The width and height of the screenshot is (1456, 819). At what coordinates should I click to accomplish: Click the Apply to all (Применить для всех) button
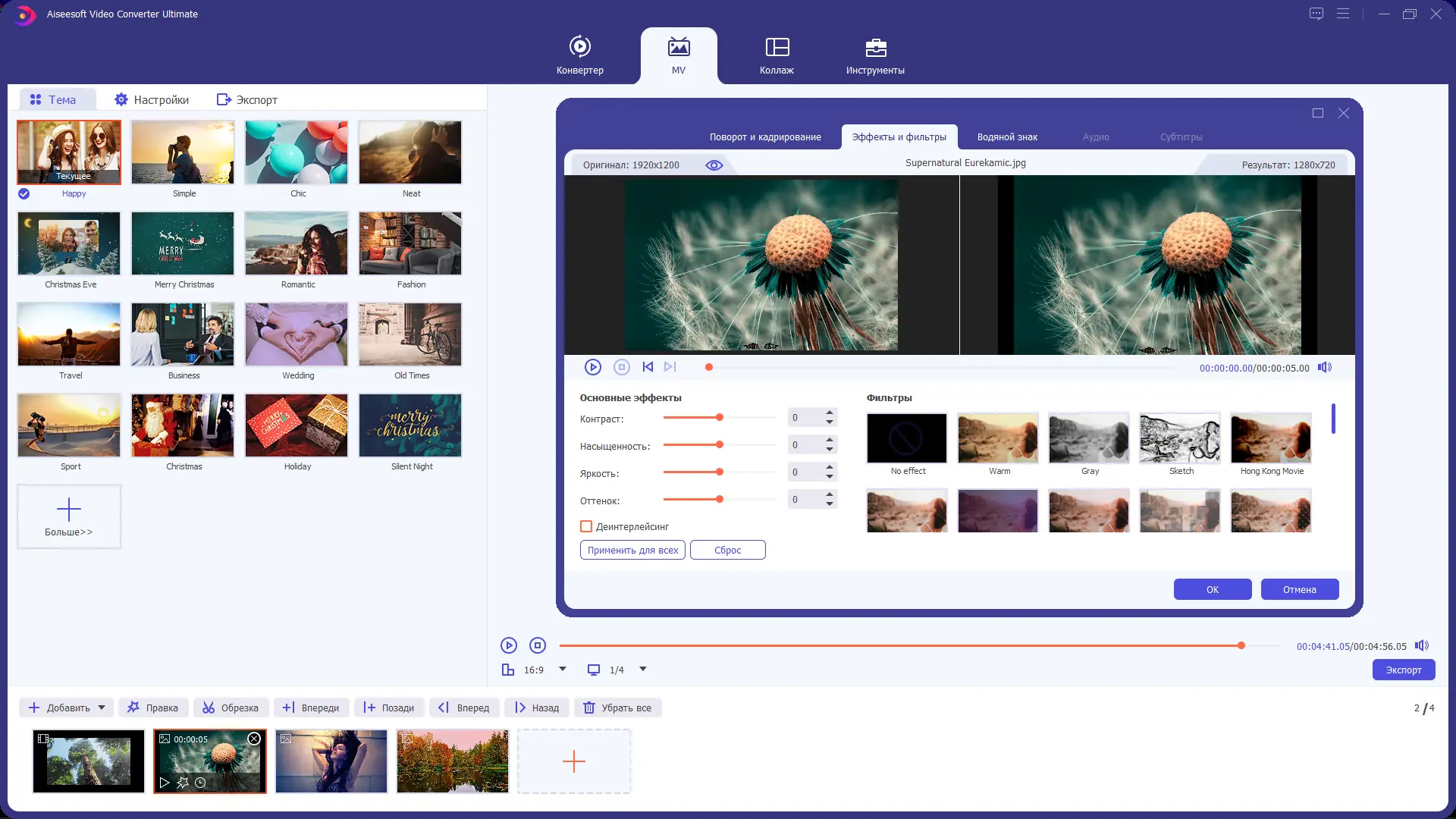(632, 551)
